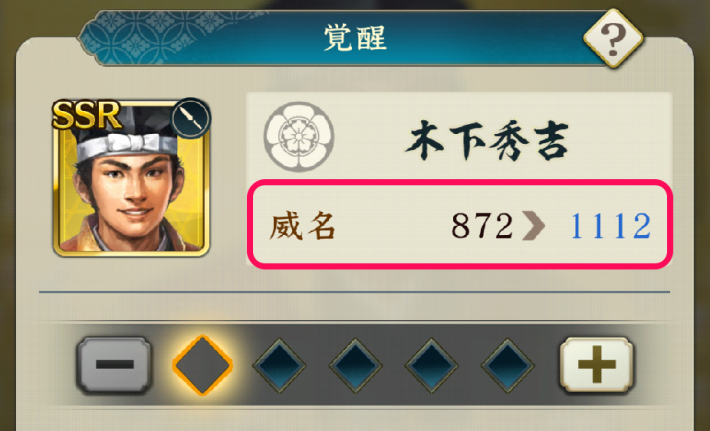Increase awakening level with plus button

[596, 364]
